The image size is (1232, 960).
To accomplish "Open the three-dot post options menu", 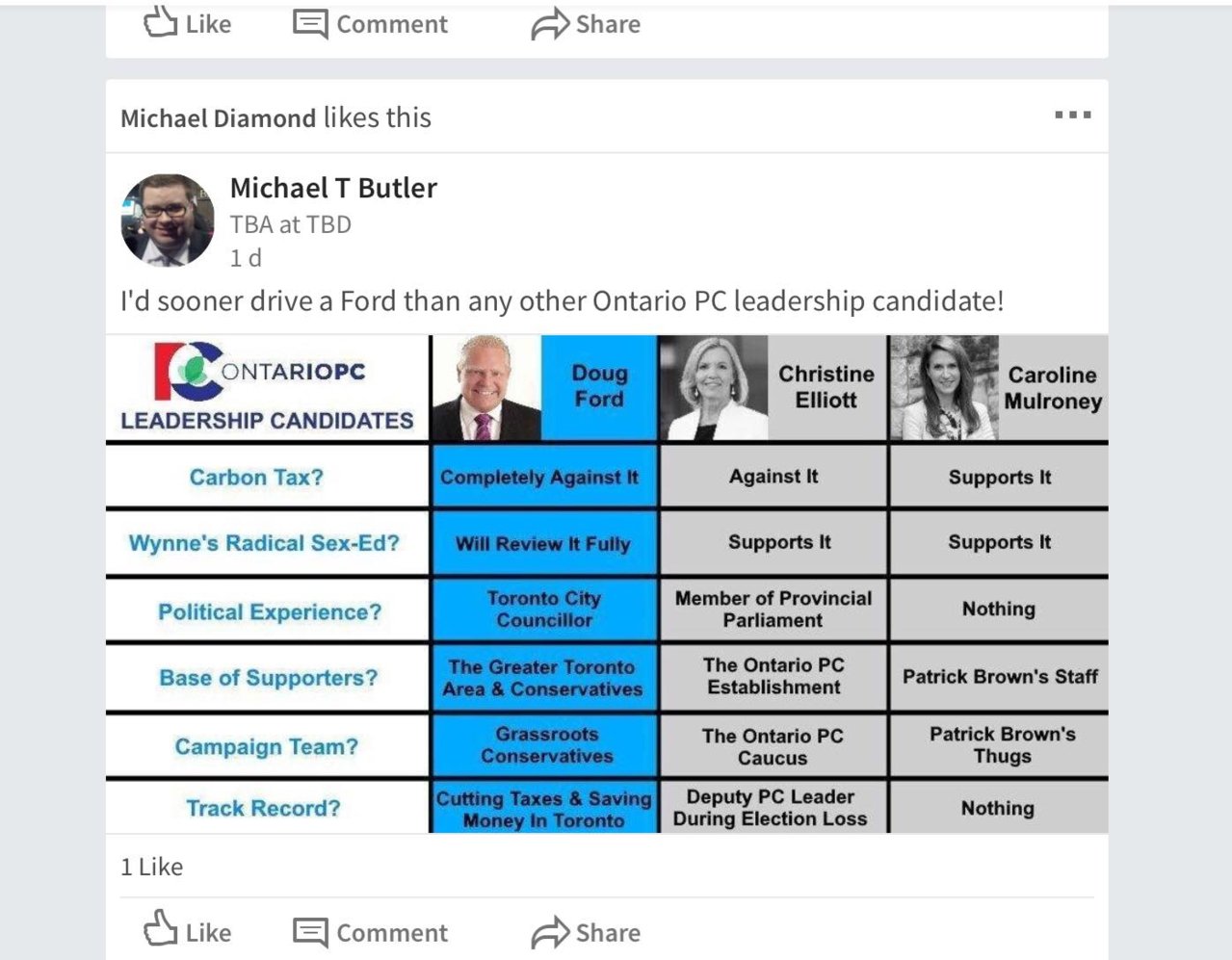I will 1072,116.
